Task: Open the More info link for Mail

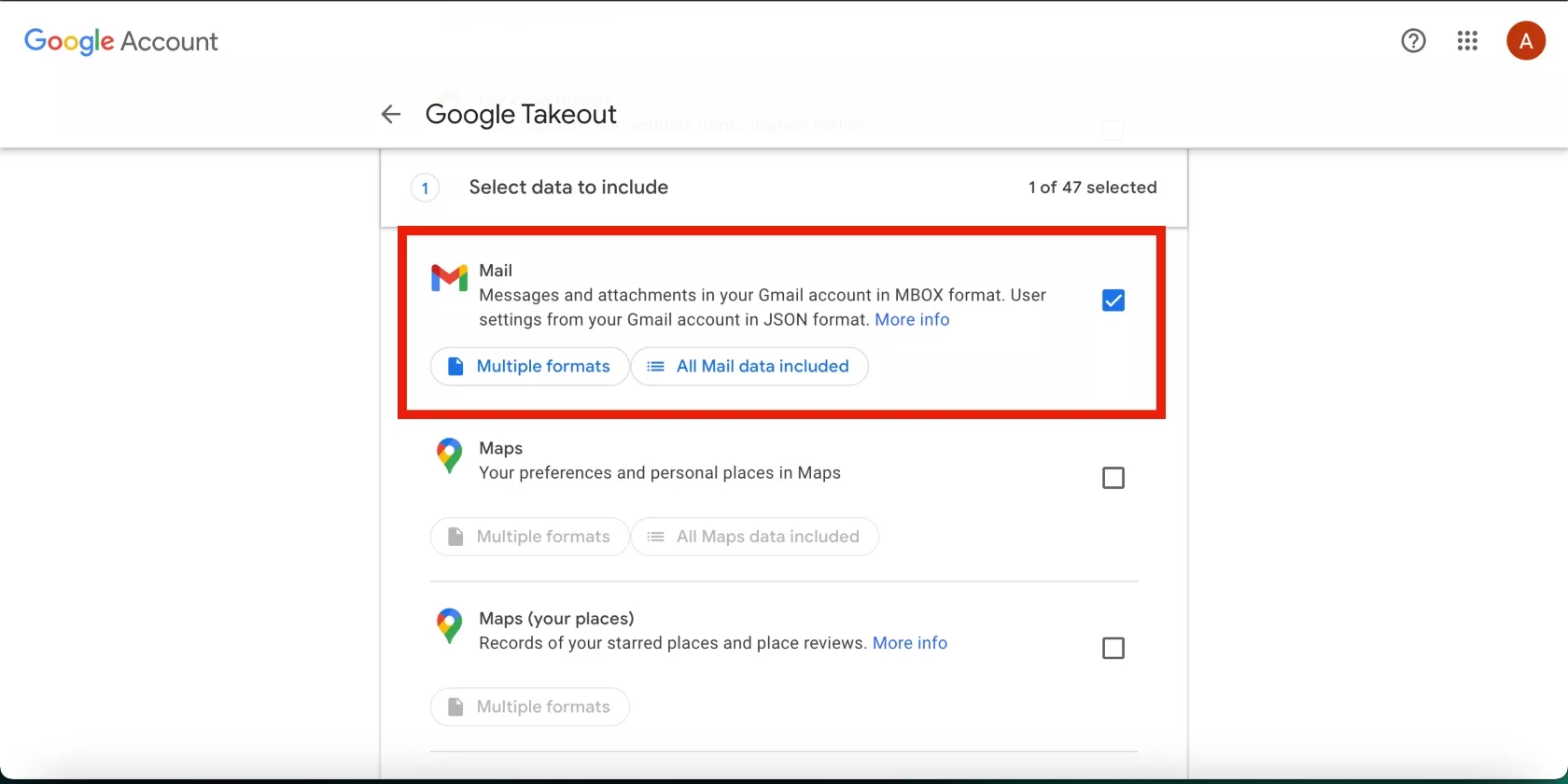Action: [x=912, y=319]
